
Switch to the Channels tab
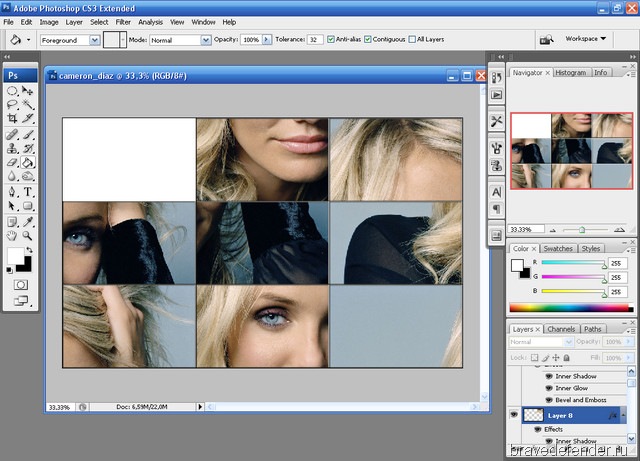click(561, 329)
